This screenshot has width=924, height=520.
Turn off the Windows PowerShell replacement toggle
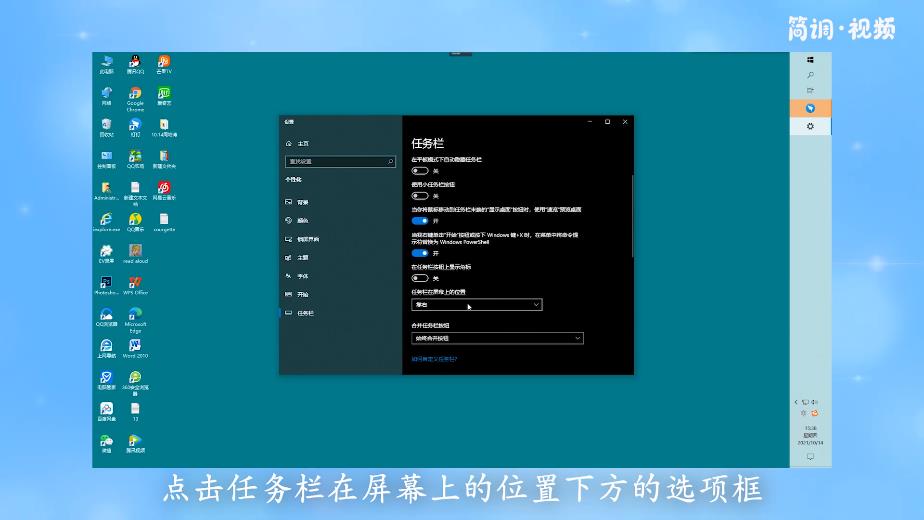tap(420, 253)
